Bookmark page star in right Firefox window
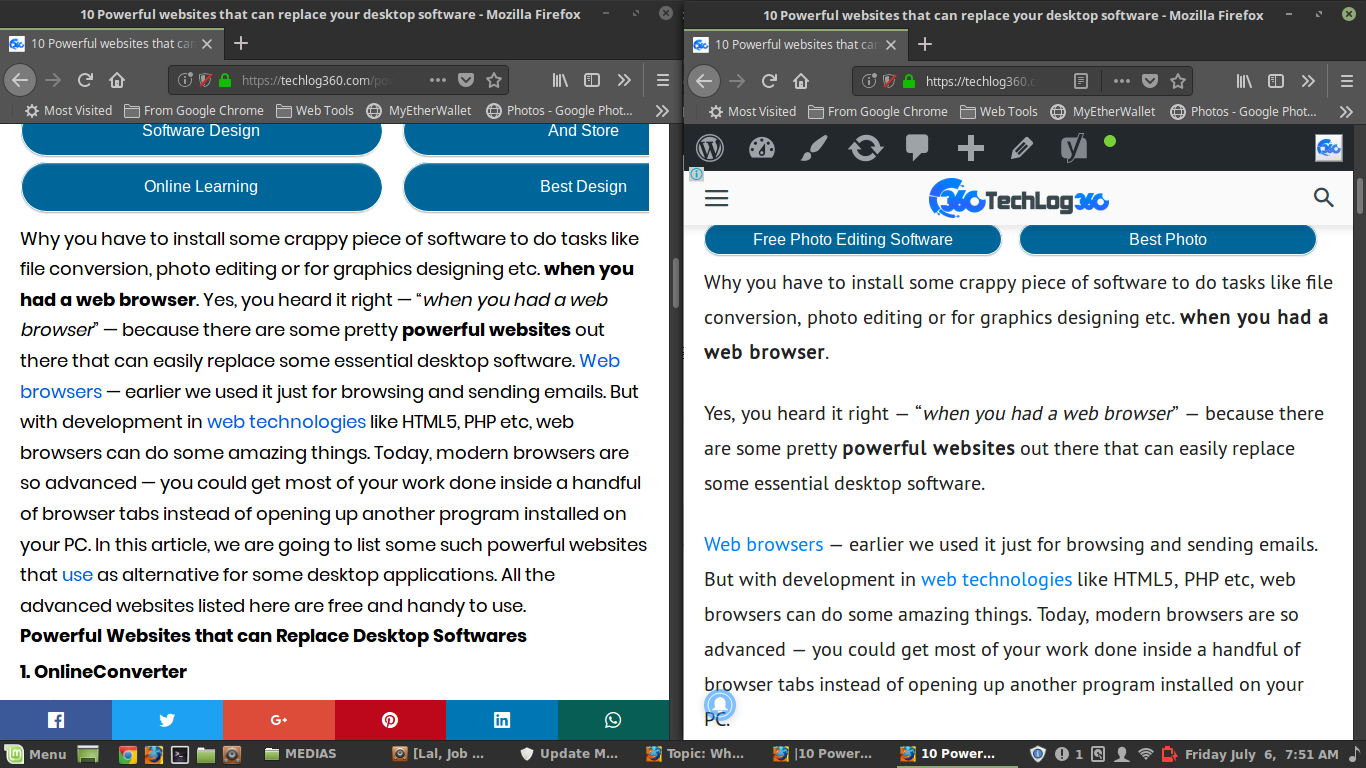 (1178, 81)
